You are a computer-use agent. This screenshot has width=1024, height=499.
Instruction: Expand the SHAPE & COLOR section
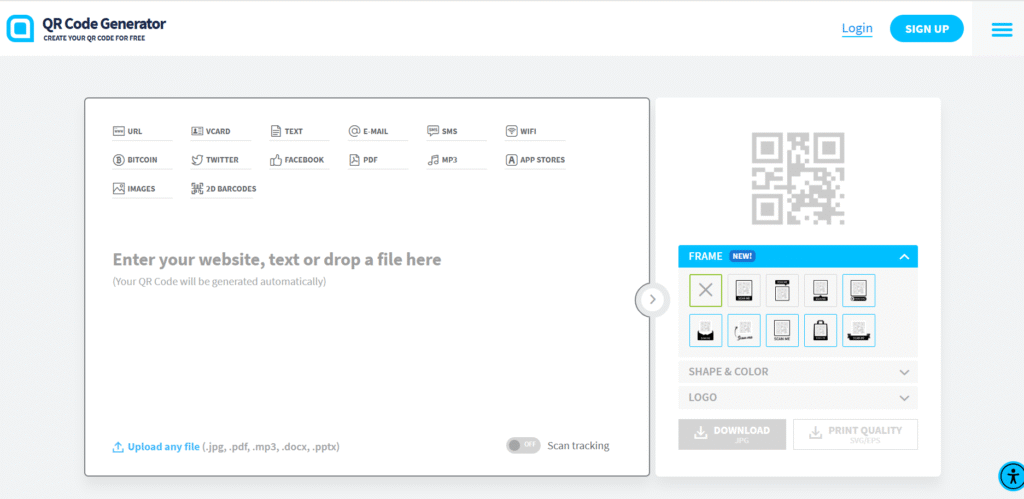coord(798,372)
